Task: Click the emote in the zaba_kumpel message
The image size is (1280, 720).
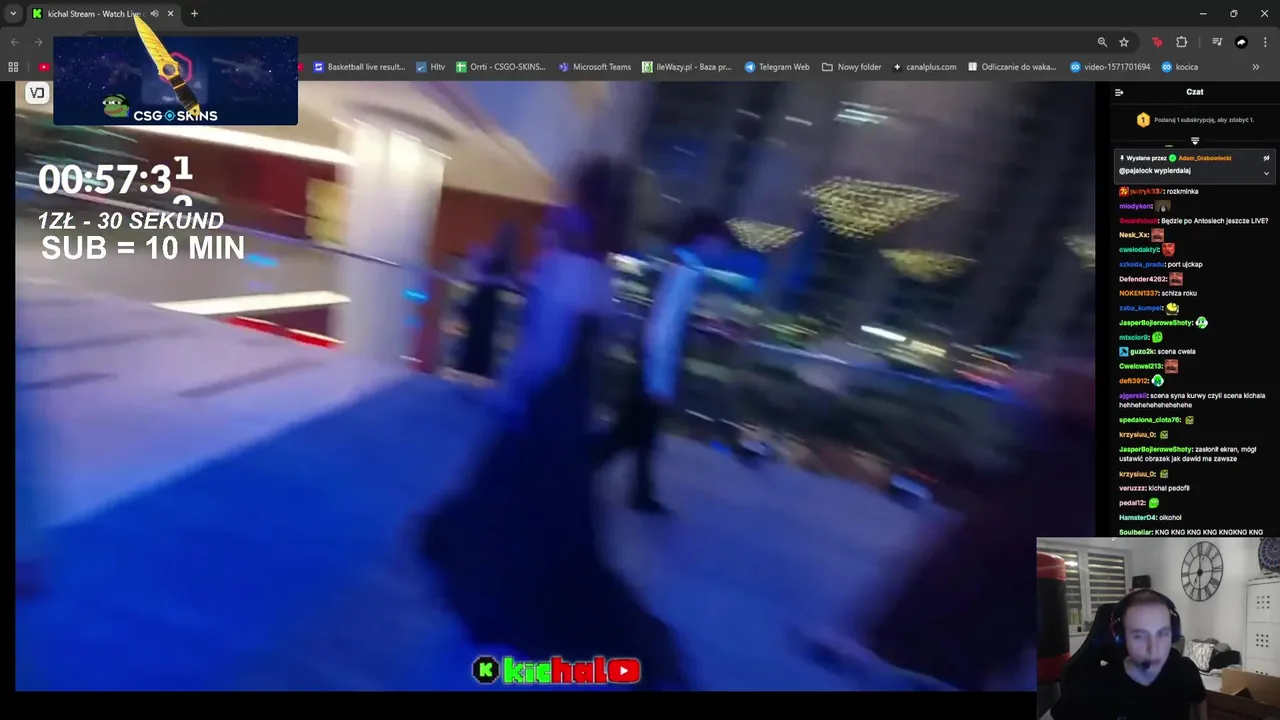Action: click(x=1172, y=308)
